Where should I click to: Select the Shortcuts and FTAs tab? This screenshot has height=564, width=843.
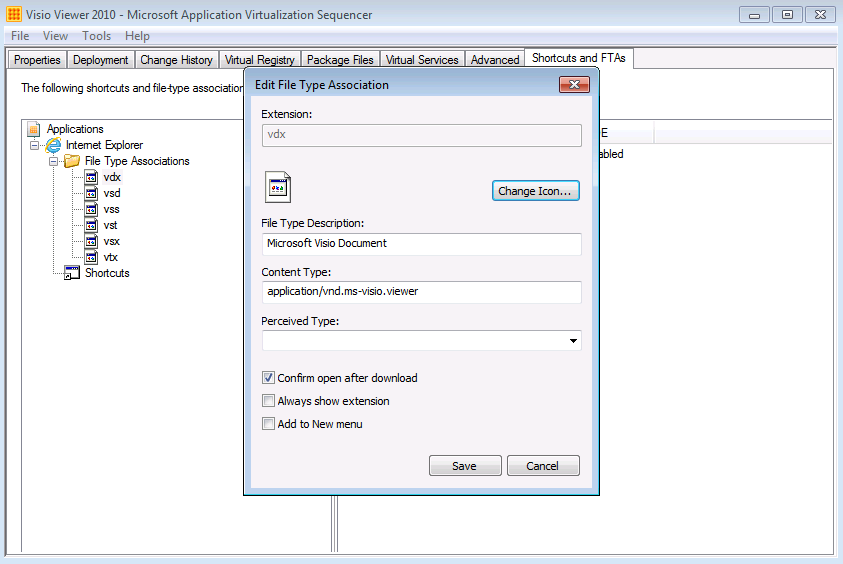click(x=579, y=58)
